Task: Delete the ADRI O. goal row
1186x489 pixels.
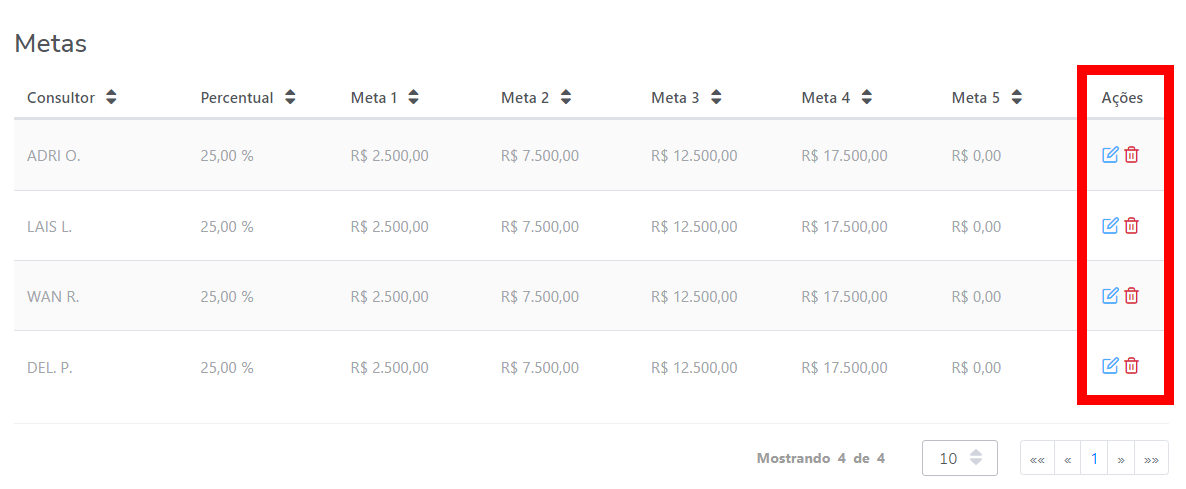Action: [1131, 155]
